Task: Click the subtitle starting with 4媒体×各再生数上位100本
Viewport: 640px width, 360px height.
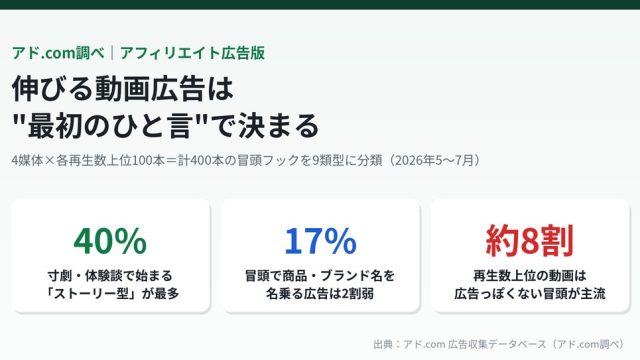Action: coord(247,160)
